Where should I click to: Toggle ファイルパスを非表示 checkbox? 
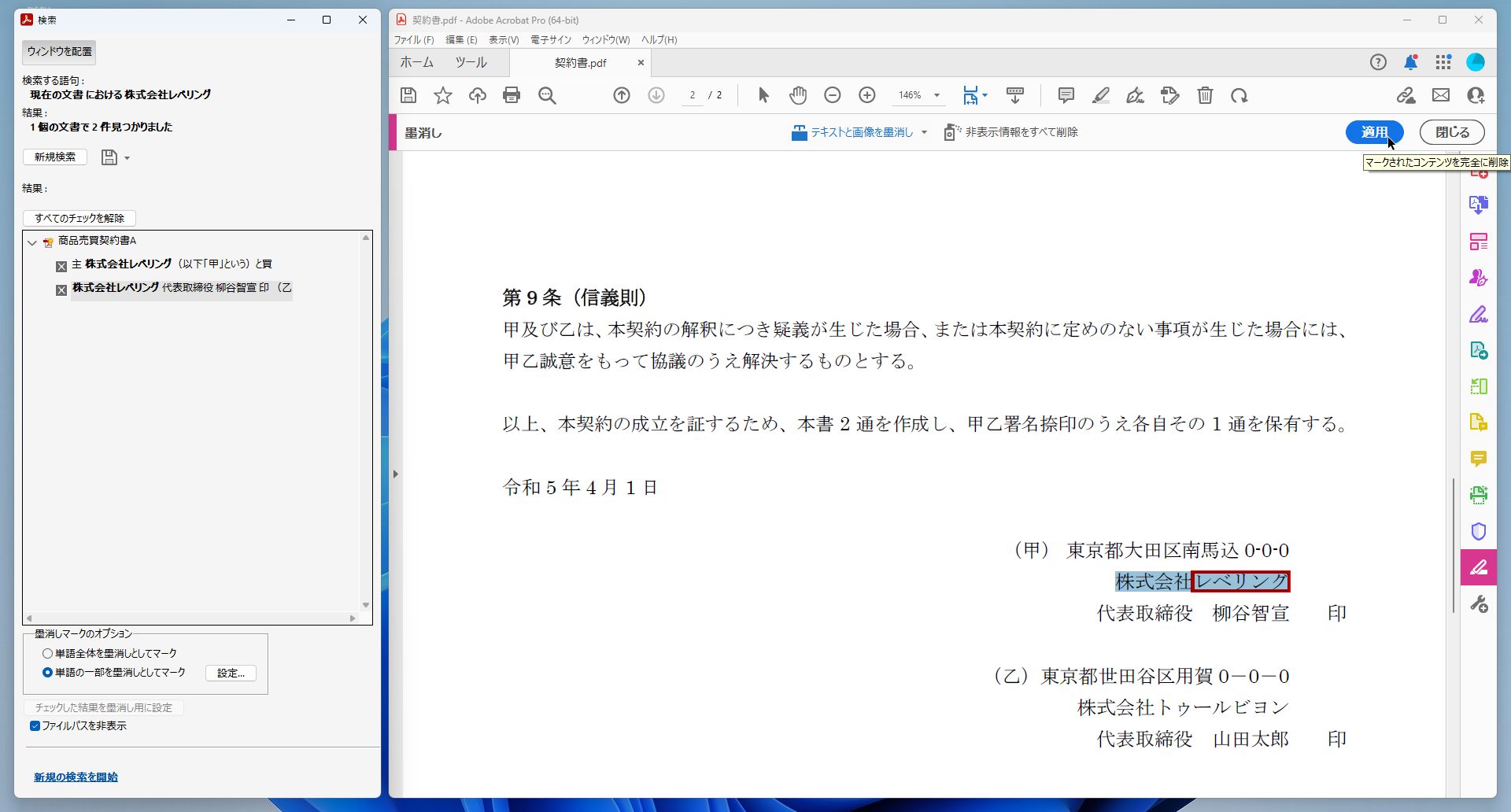coord(35,725)
